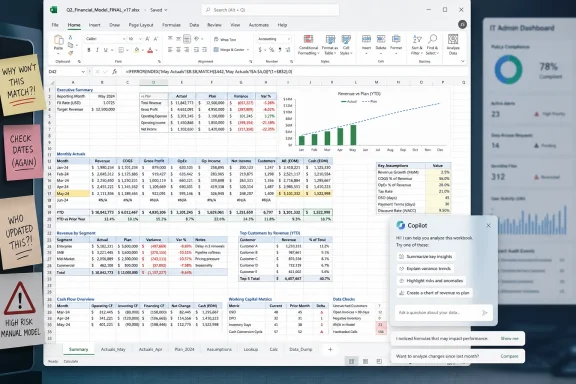Send the Copilot question with arrow icon
The width and height of the screenshot is (576, 384).
point(485,313)
